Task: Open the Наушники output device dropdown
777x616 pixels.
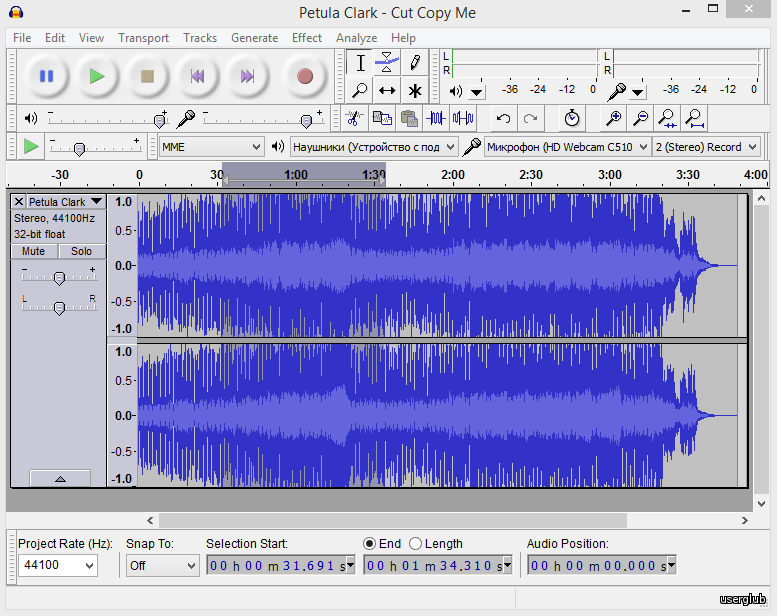Action: coord(374,147)
